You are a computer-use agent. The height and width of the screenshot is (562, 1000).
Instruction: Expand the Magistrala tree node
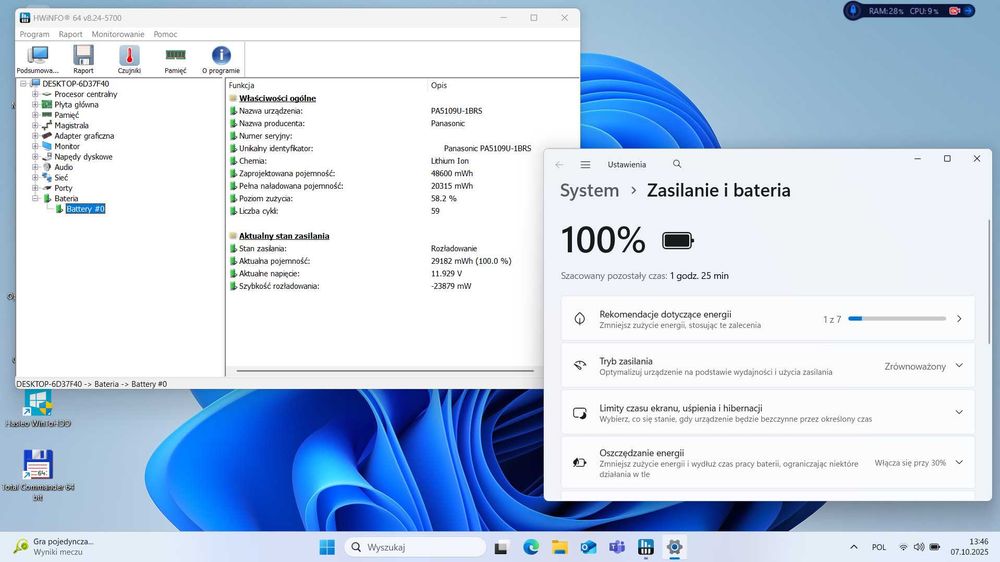point(36,126)
